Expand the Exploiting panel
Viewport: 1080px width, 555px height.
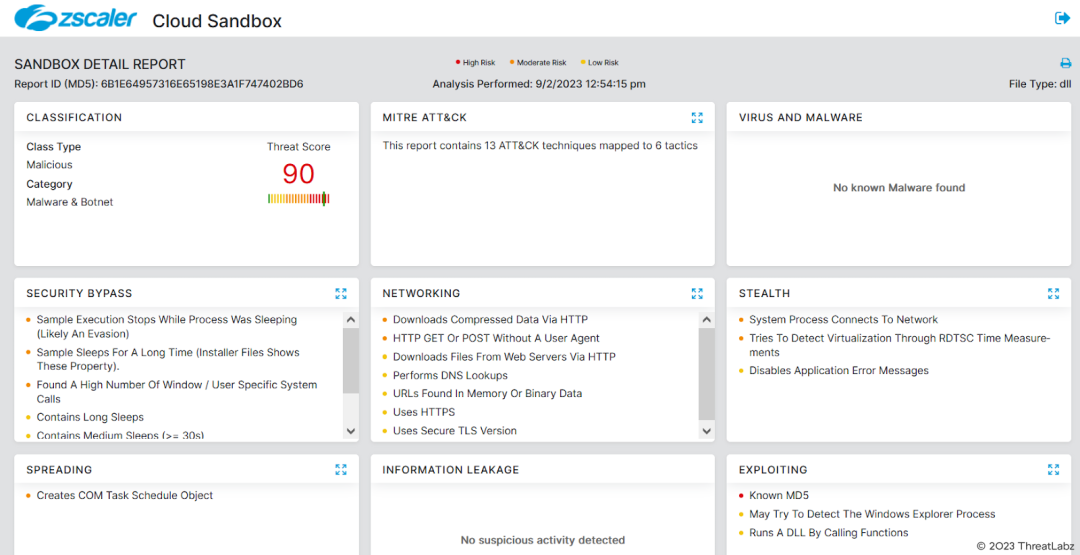(1053, 470)
